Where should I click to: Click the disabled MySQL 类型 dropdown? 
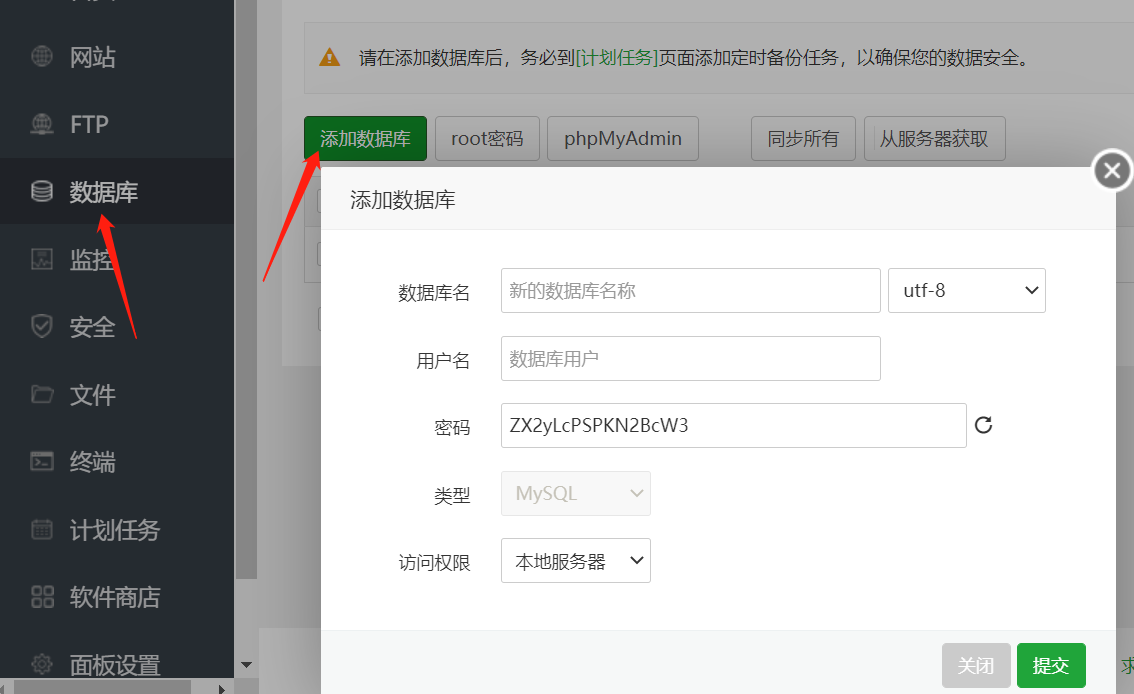[x=575, y=493]
